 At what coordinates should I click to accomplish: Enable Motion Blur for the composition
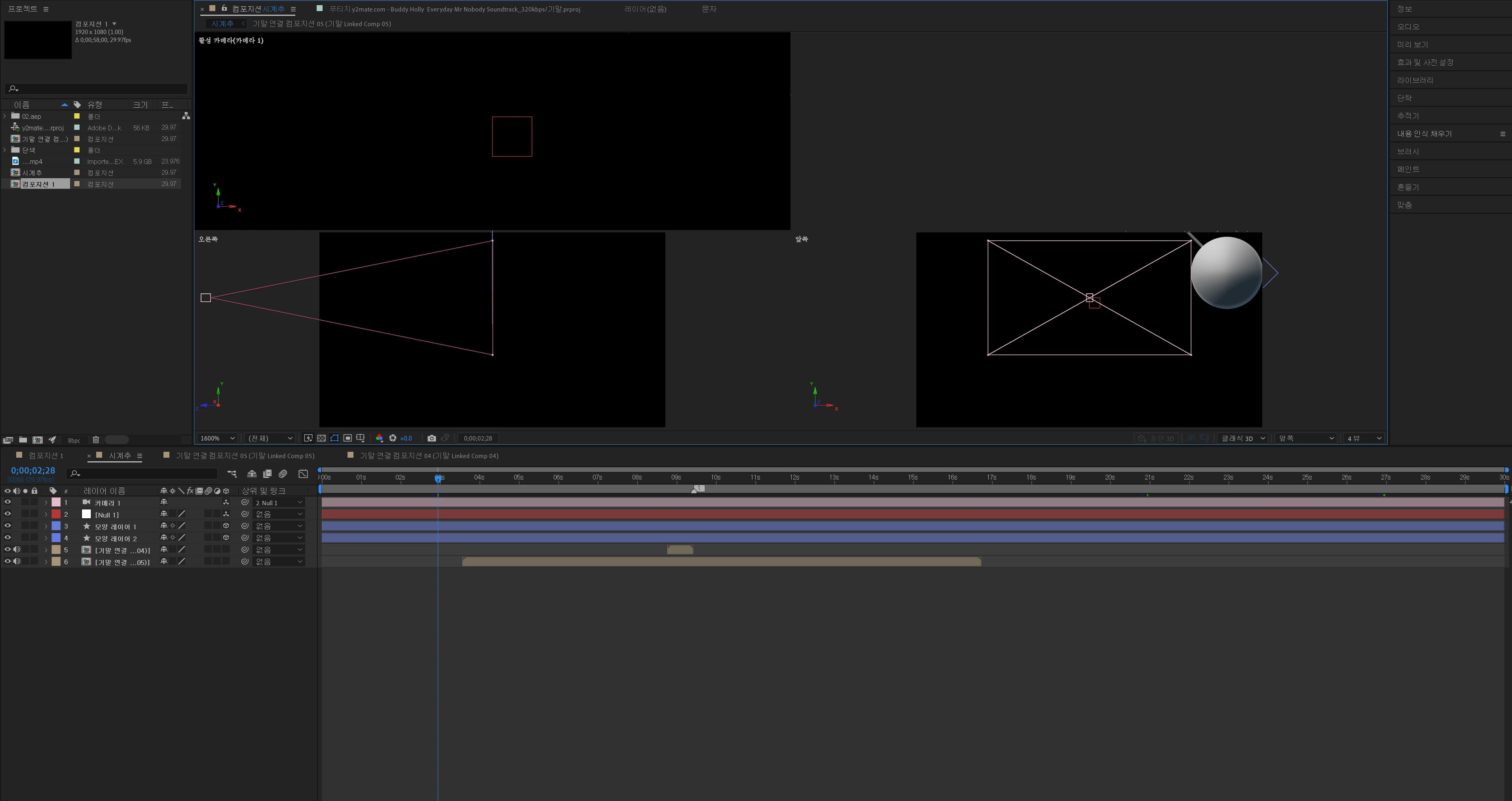[283, 473]
